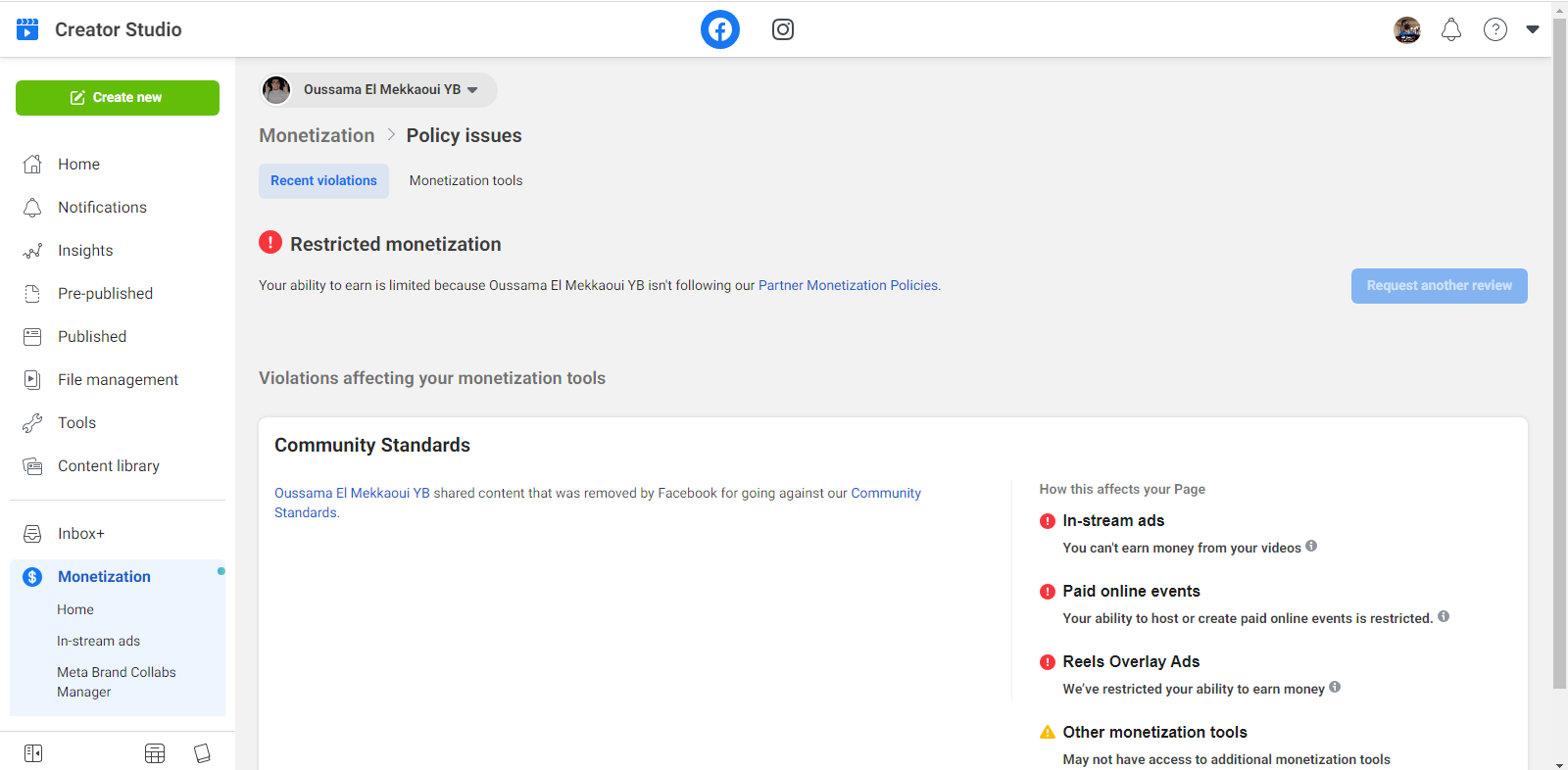Open the Oussama El Mekkaoui YB page selector
This screenshot has height=770, width=1568.
click(x=379, y=90)
